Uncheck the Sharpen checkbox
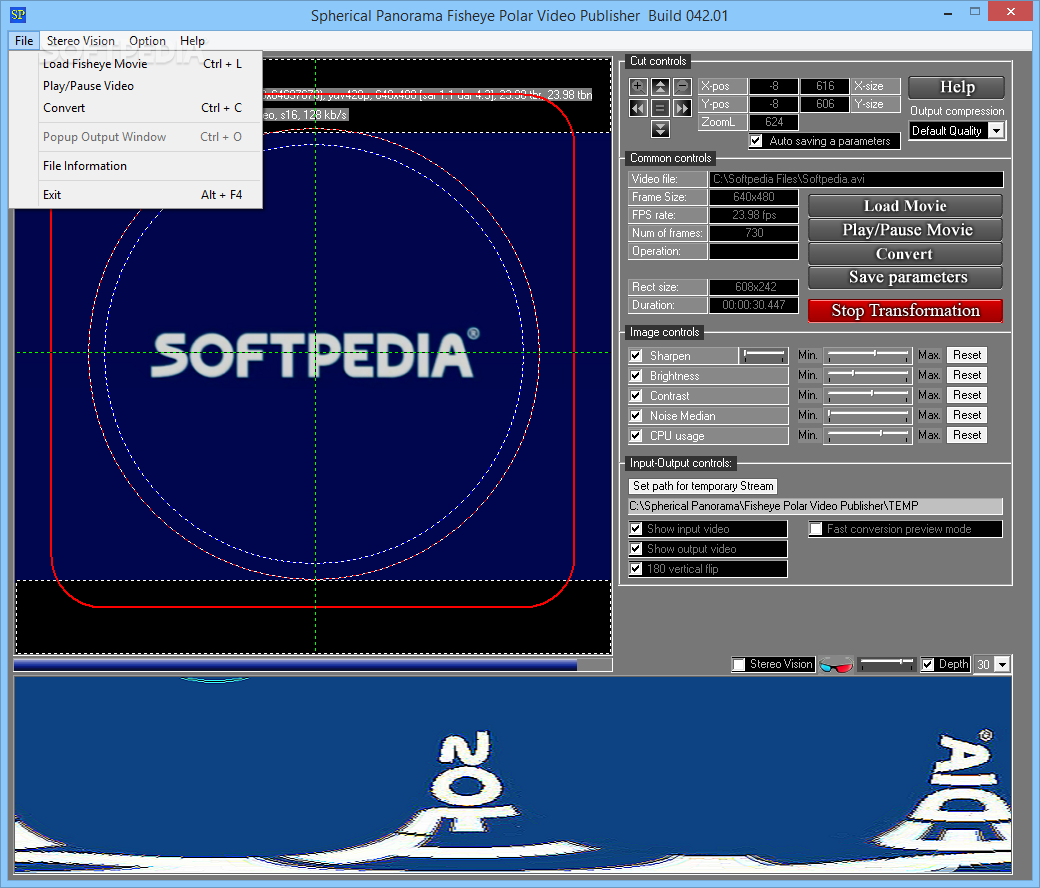Image resolution: width=1040 pixels, height=888 pixels. tap(635, 355)
